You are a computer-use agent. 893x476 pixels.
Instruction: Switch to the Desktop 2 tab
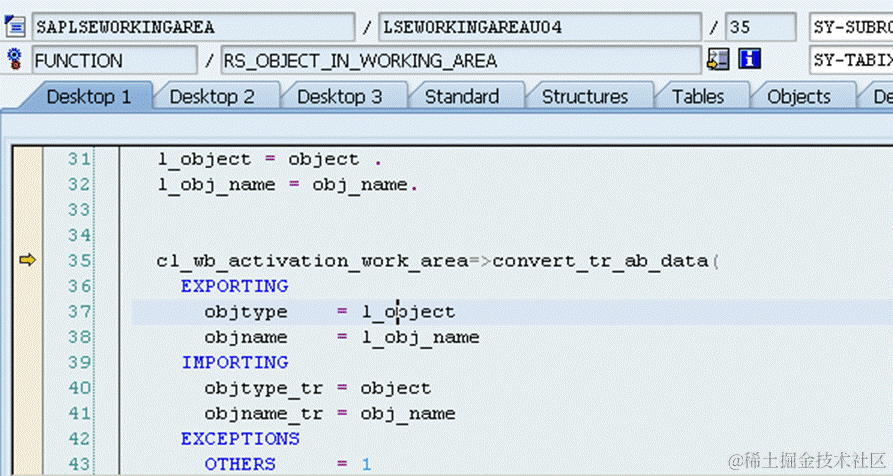[x=212, y=96]
